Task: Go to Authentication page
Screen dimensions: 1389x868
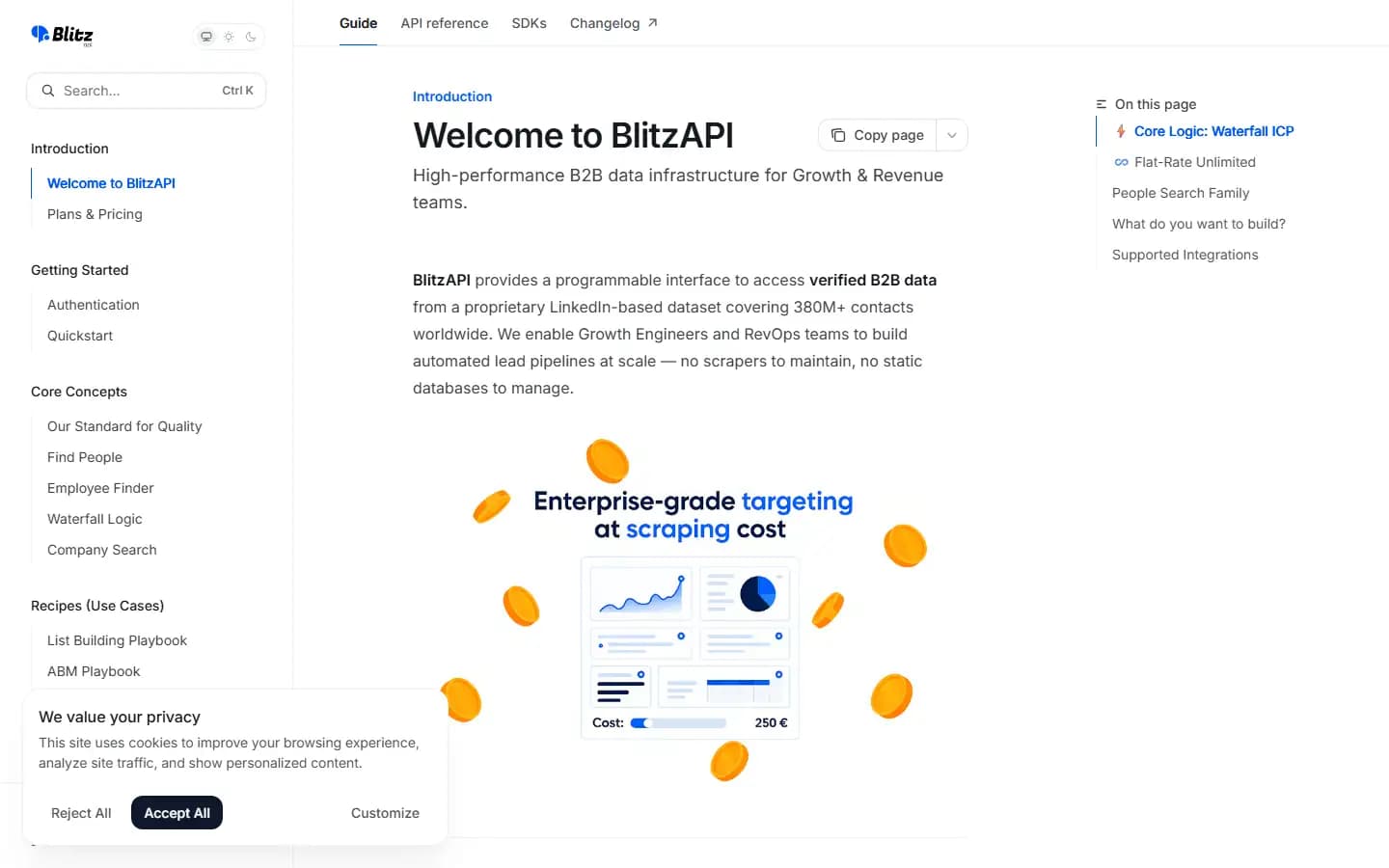Action: pyautogui.click(x=94, y=305)
